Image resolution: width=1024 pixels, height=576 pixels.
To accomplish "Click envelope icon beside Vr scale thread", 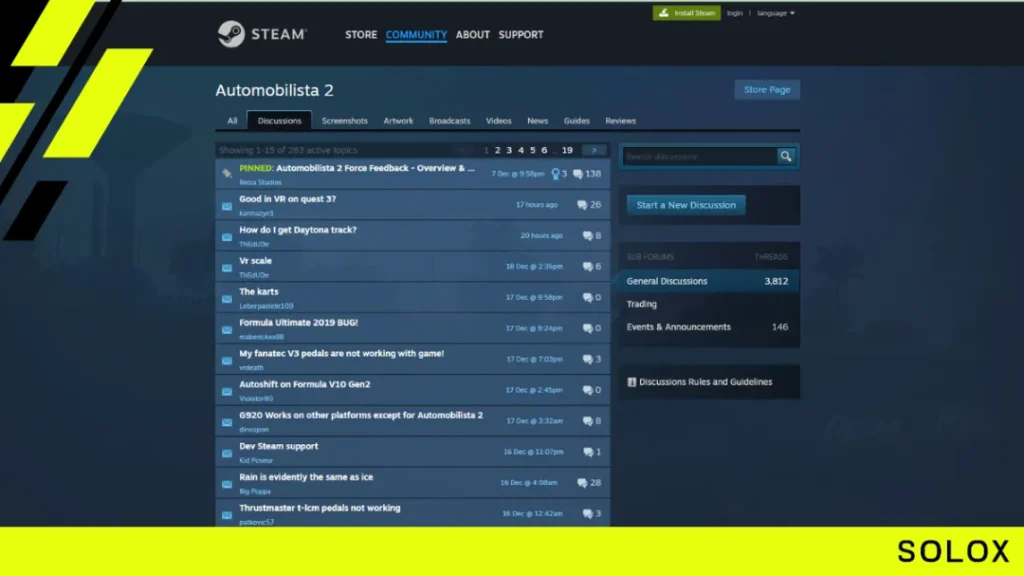I will pyautogui.click(x=227, y=267).
